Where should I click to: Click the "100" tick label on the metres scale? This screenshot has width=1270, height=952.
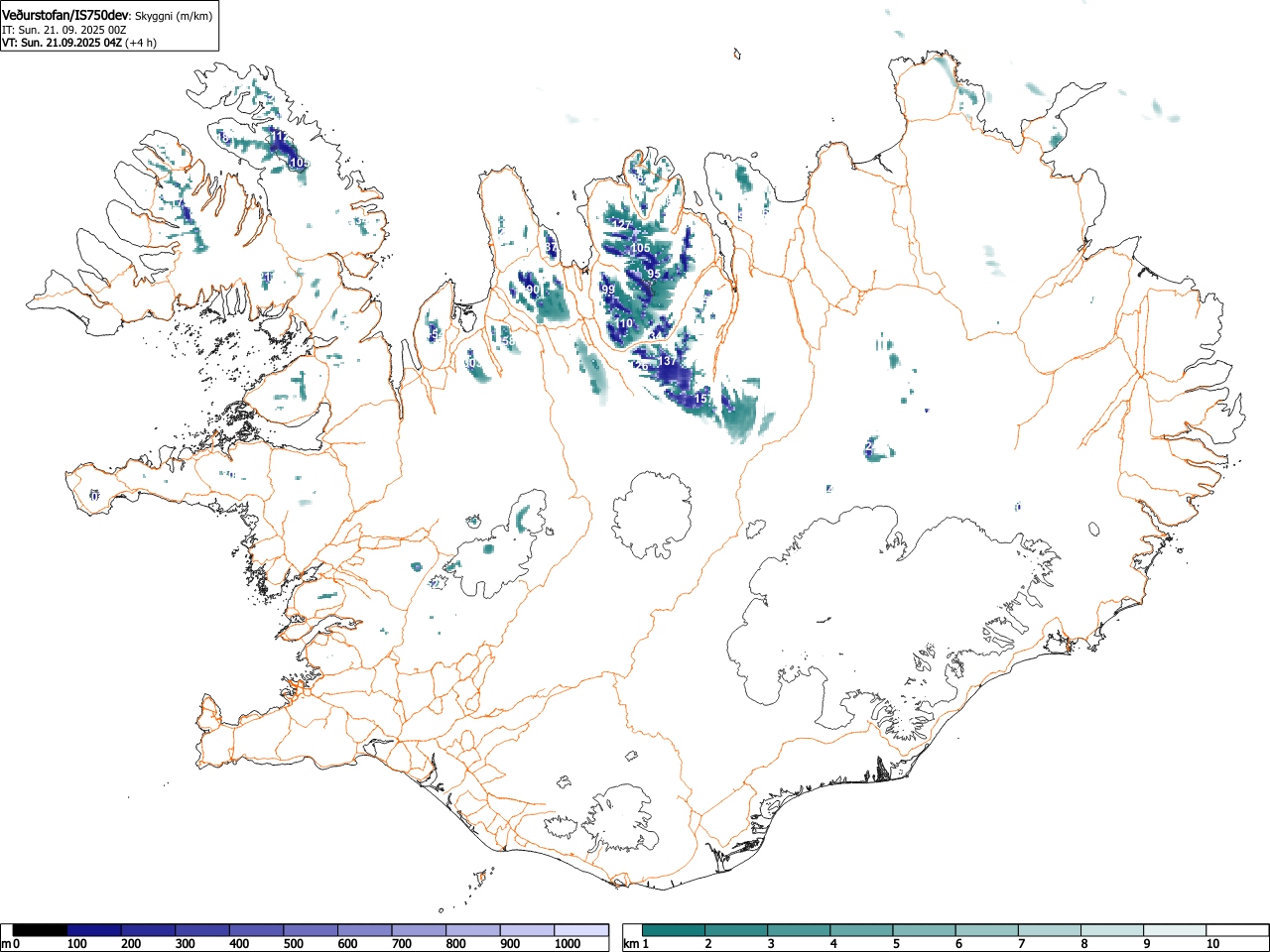76,944
